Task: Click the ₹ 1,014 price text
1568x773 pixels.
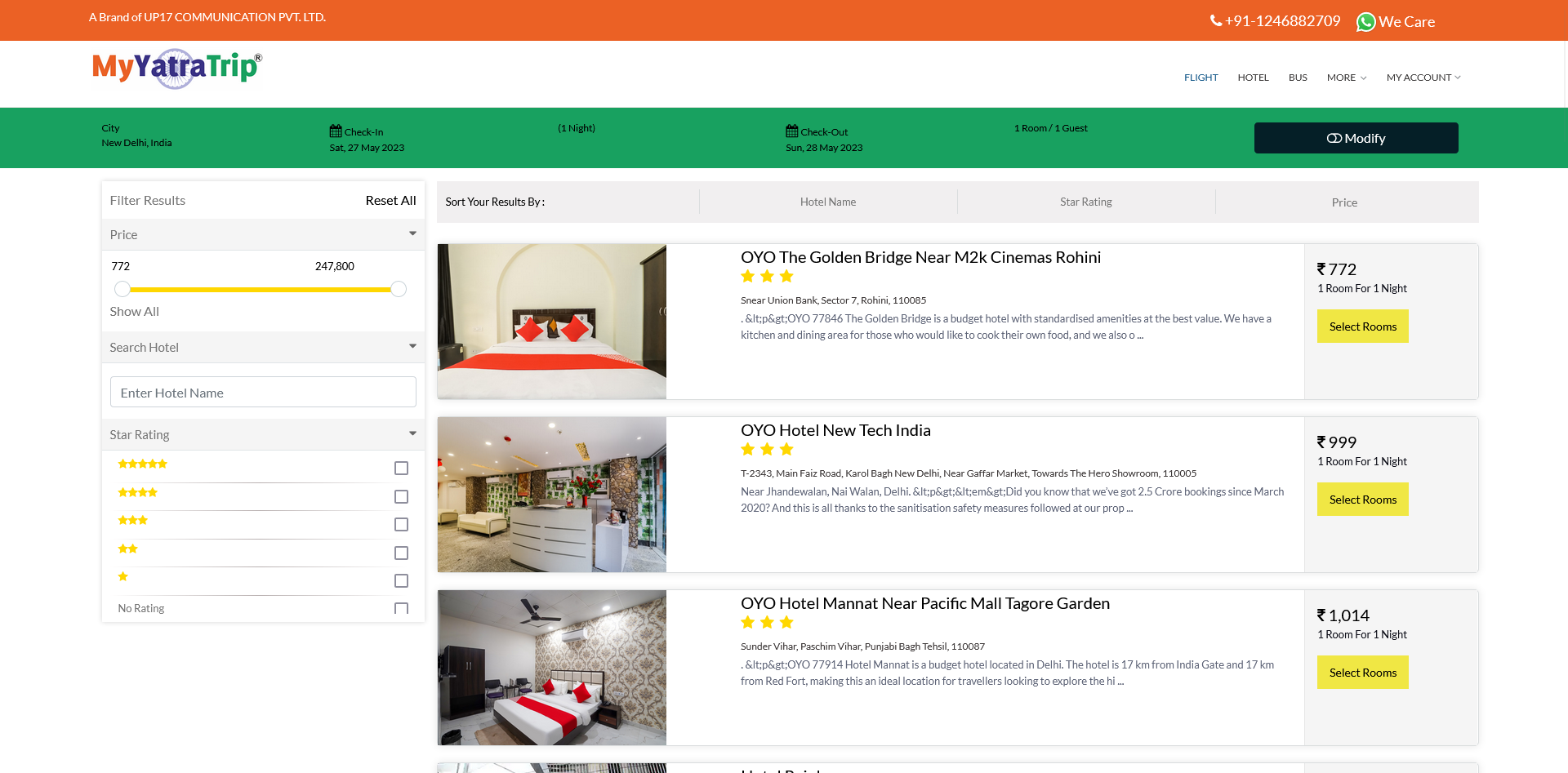Action: click(x=1343, y=615)
